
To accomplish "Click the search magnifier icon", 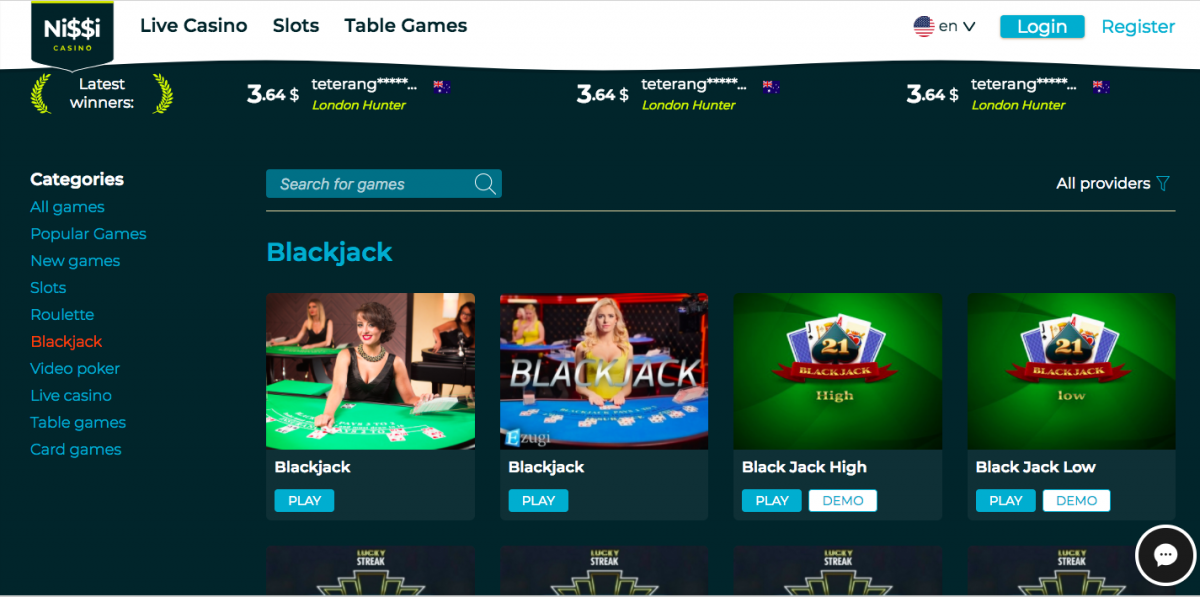I will click(485, 184).
